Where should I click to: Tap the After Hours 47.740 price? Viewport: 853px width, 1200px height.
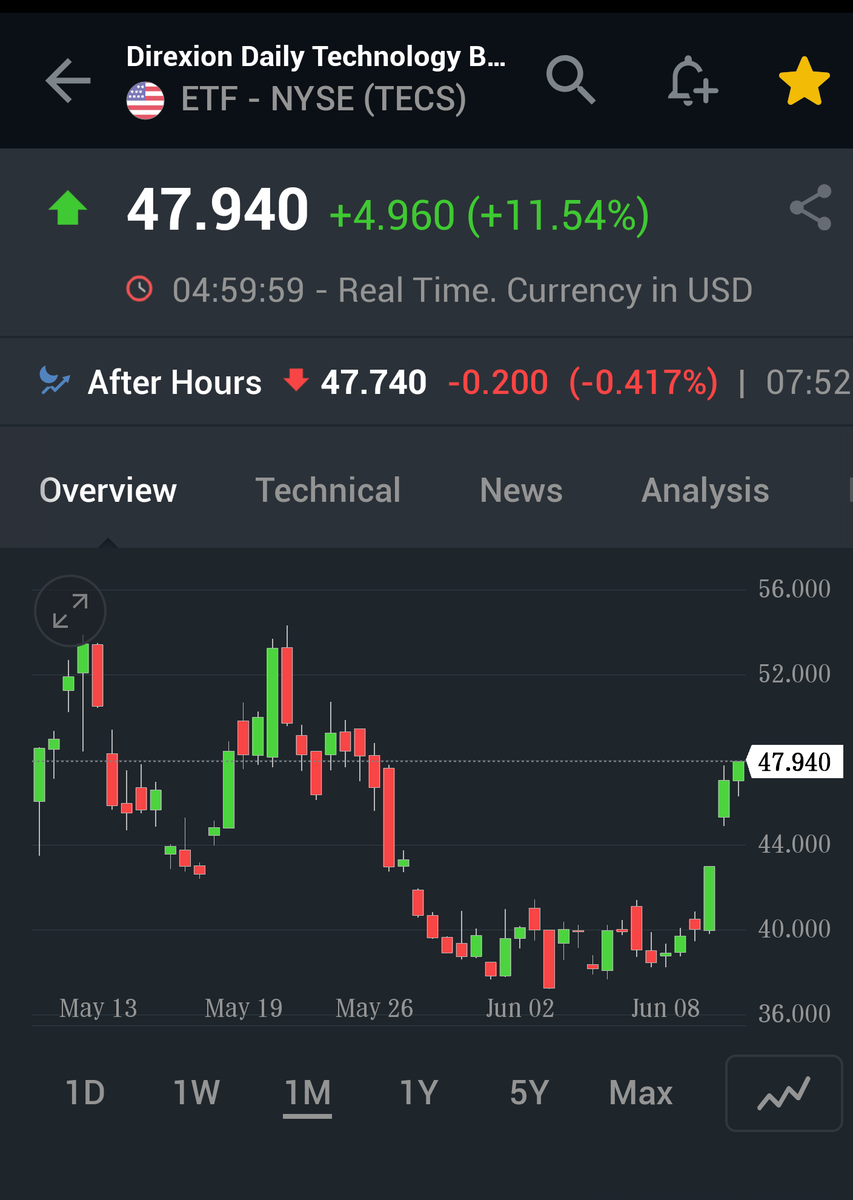pos(374,382)
